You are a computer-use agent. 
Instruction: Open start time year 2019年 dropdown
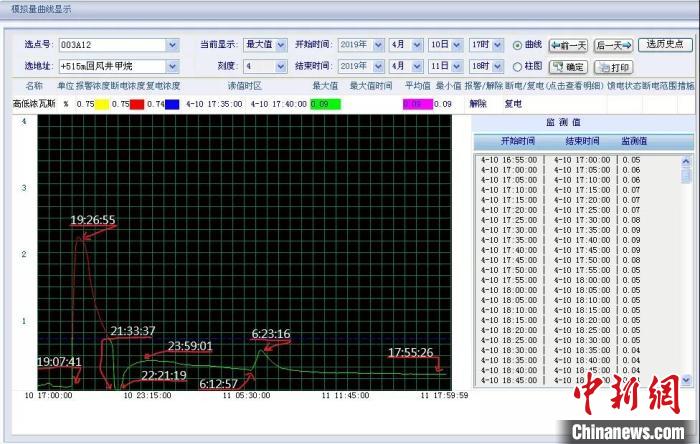tap(378, 45)
